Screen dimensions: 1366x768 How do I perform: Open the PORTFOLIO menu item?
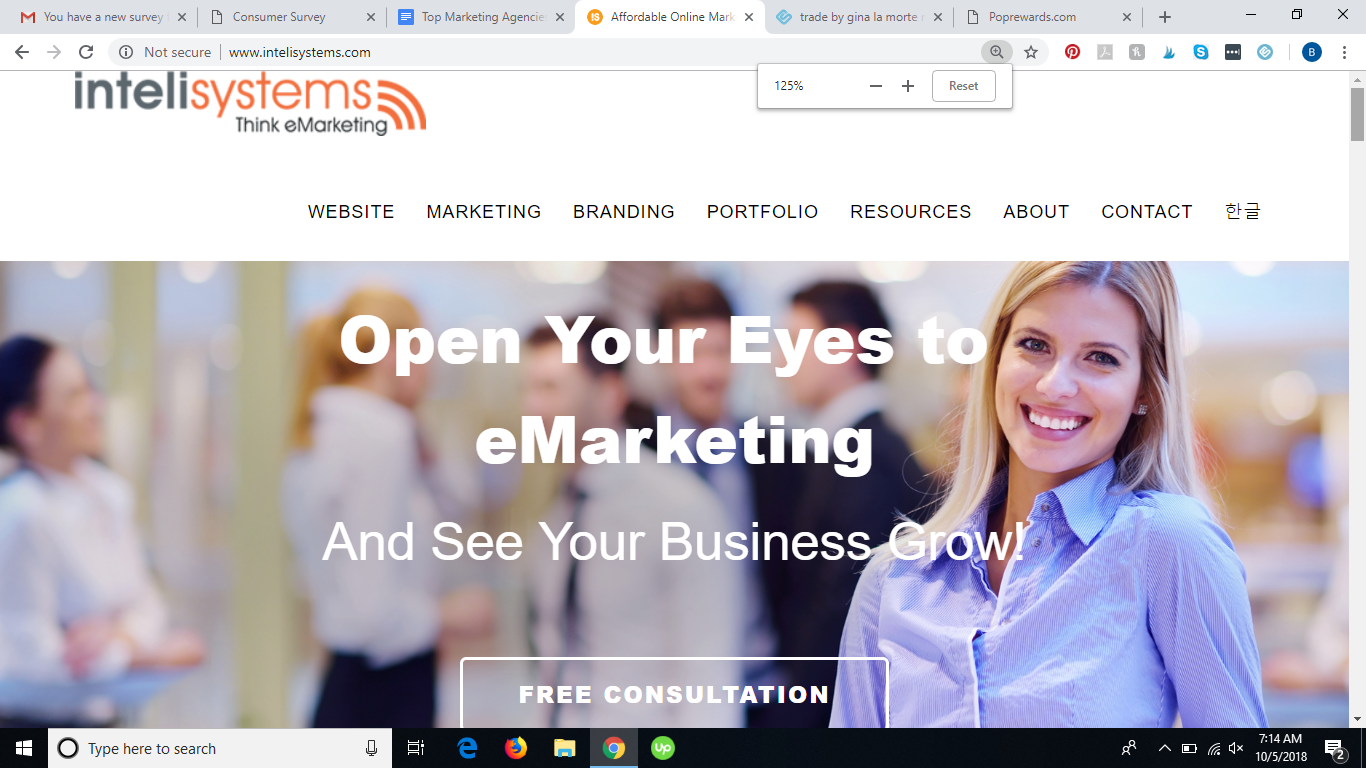[x=762, y=212]
